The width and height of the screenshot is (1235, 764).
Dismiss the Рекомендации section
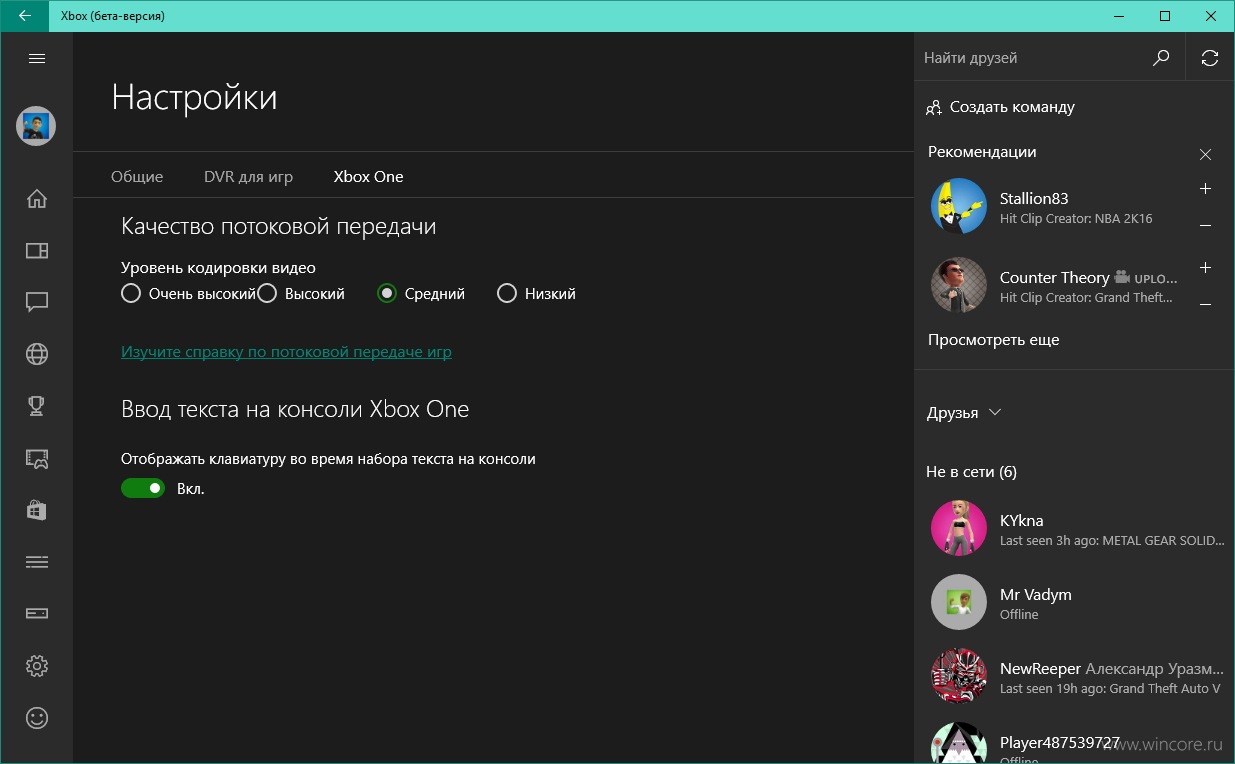pos(1205,154)
